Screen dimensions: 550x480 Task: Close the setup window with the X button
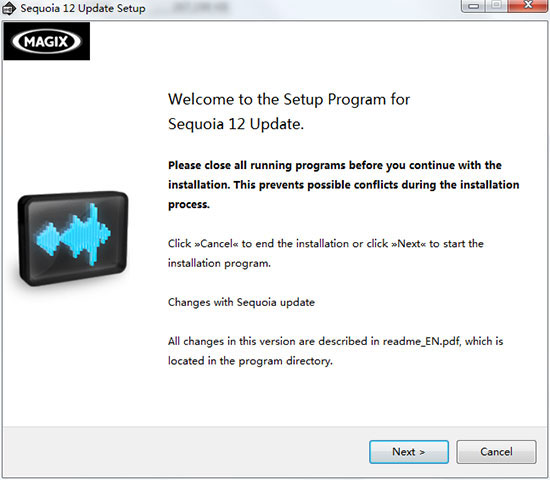[x=528, y=6]
